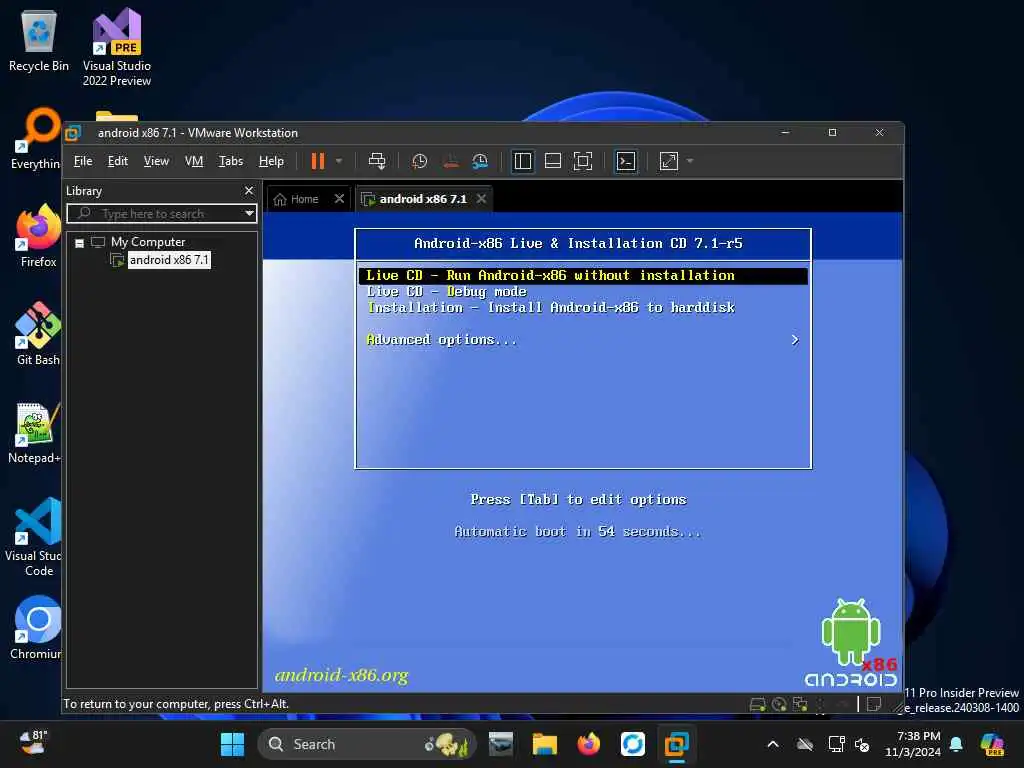This screenshot has width=1024, height=768.
Task: Take a snapshot of this virtual machine
Action: point(419,161)
